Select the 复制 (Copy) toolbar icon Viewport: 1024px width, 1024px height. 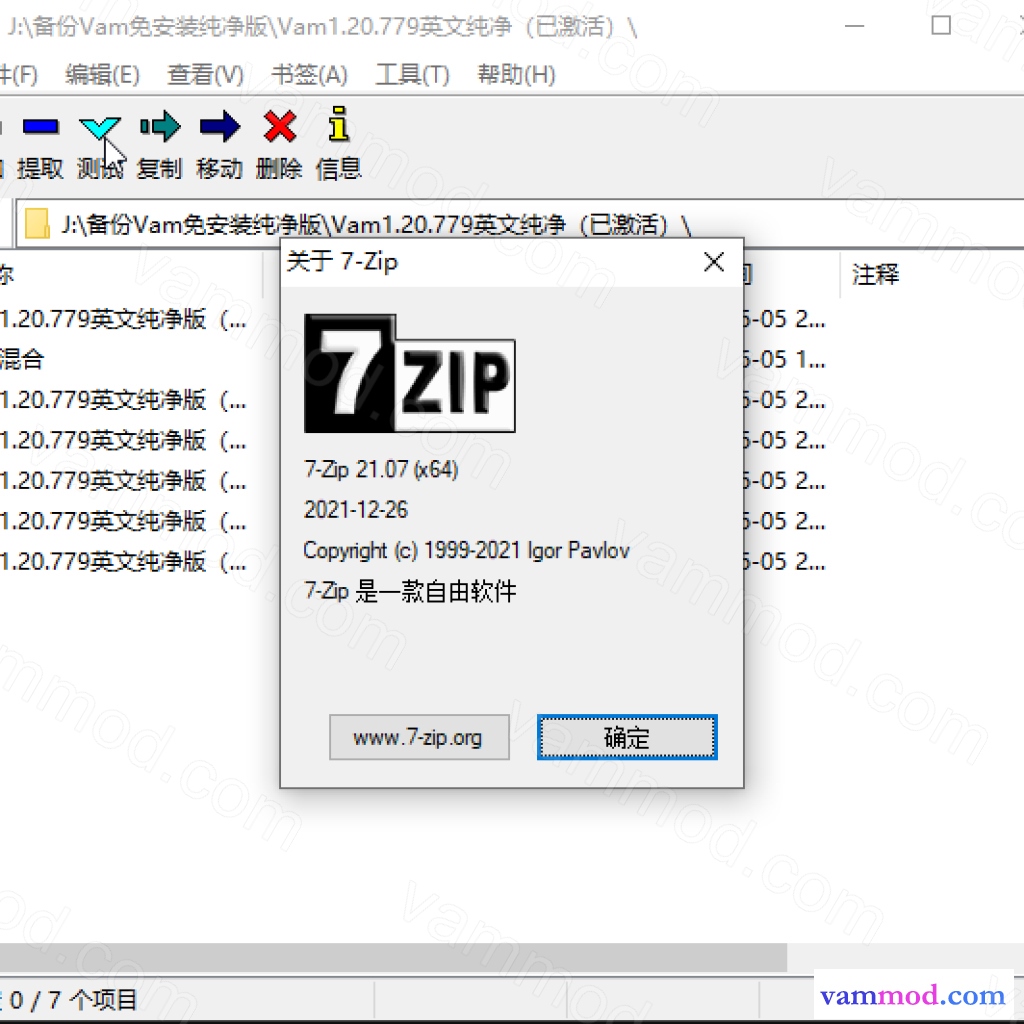(160, 127)
